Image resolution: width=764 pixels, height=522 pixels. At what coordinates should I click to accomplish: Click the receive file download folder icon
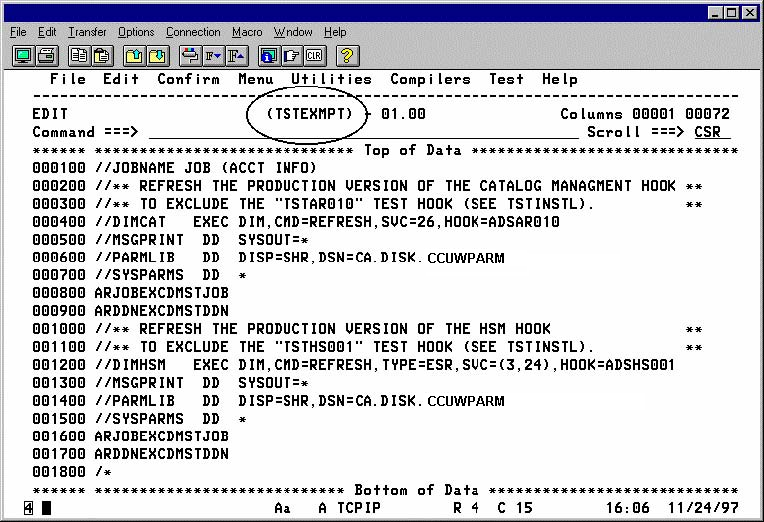(157, 56)
